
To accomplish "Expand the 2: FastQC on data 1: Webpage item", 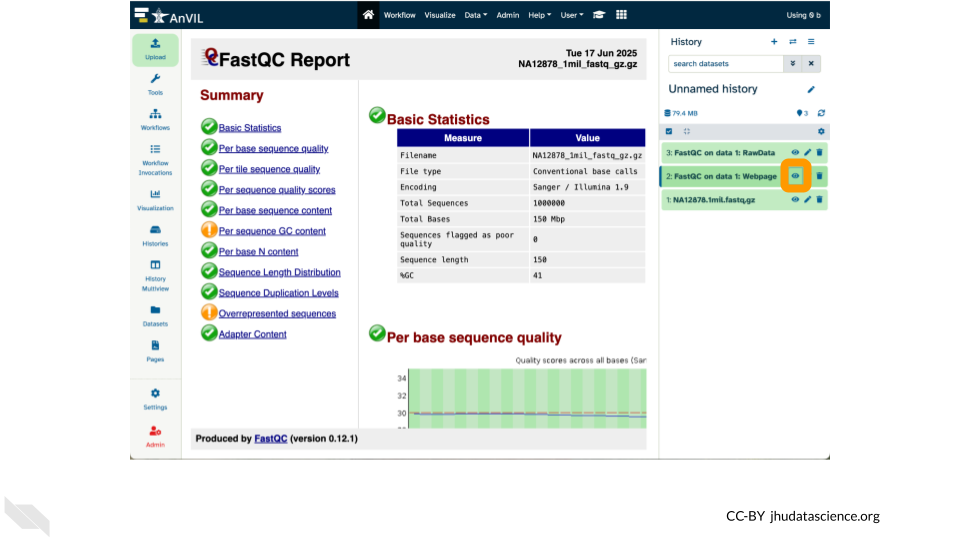I will (x=721, y=176).
